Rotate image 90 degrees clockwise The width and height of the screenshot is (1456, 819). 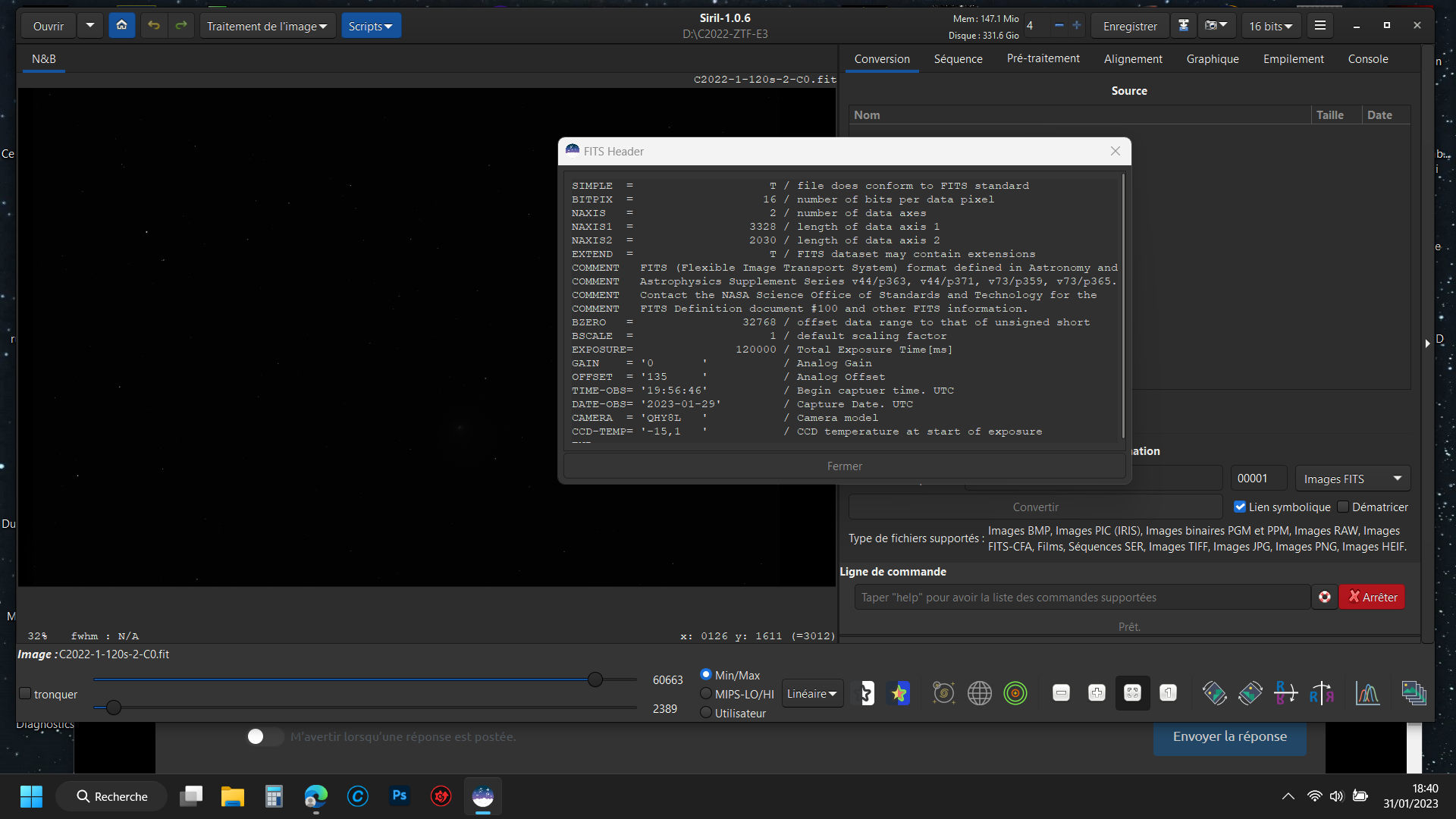(1250, 693)
